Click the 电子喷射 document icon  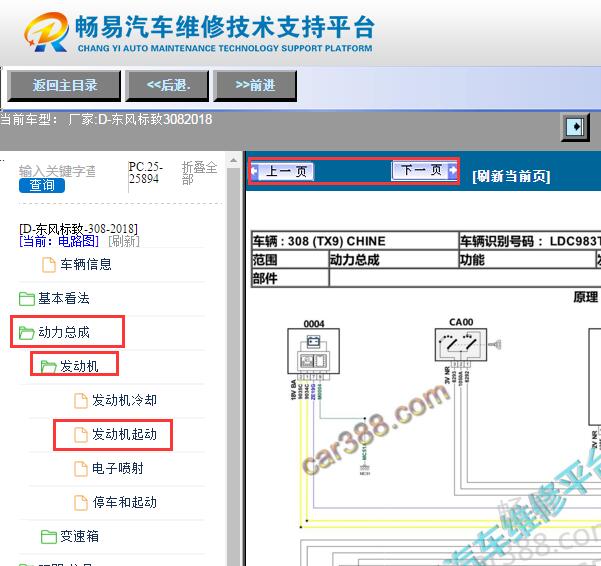tap(80, 469)
